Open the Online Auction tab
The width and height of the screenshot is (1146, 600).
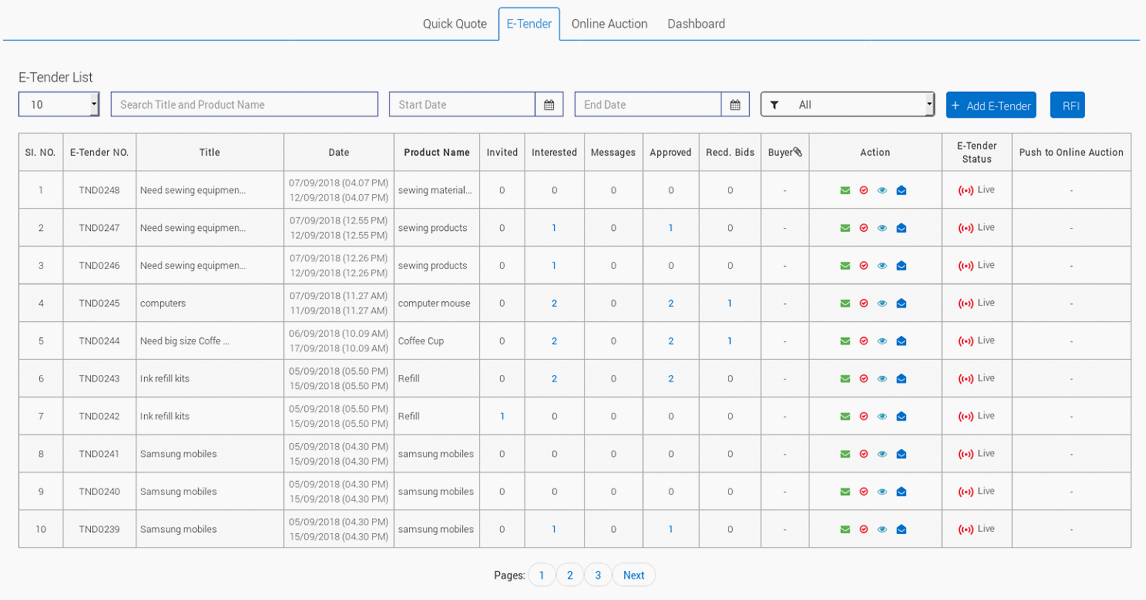tap(610, 23)
